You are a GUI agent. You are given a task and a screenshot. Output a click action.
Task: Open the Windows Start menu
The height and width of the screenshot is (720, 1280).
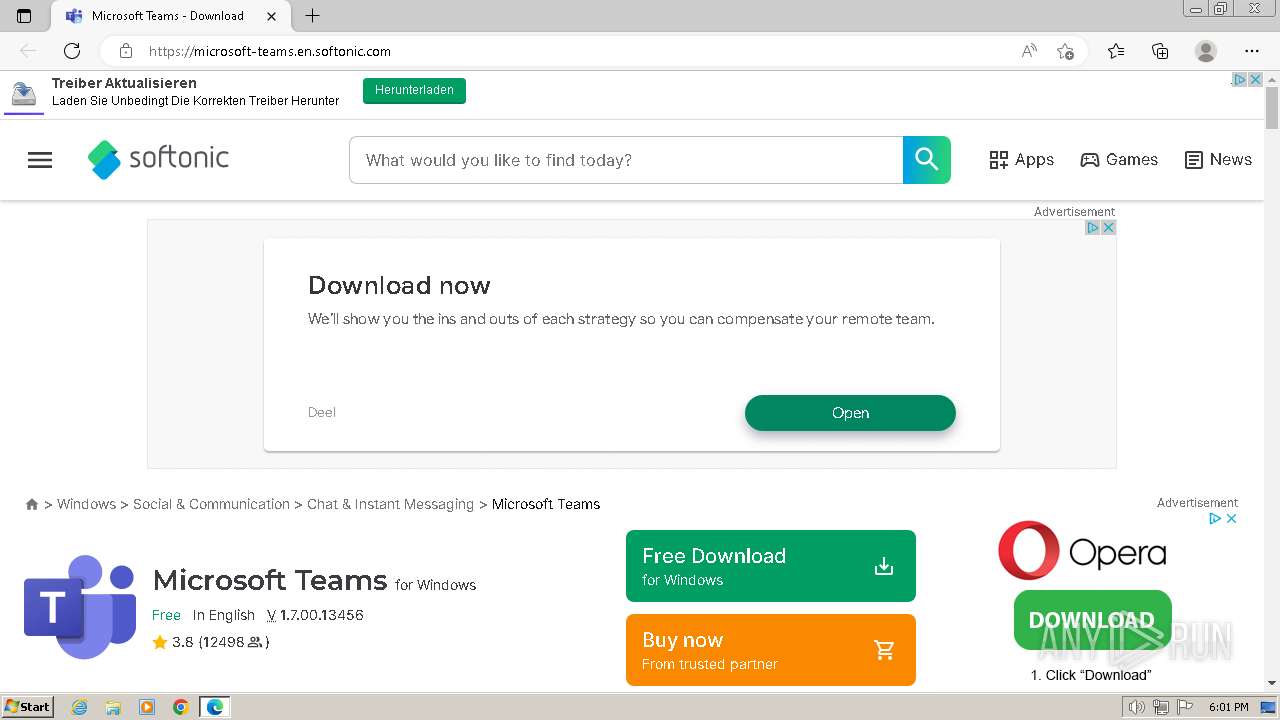click(28, 707)
